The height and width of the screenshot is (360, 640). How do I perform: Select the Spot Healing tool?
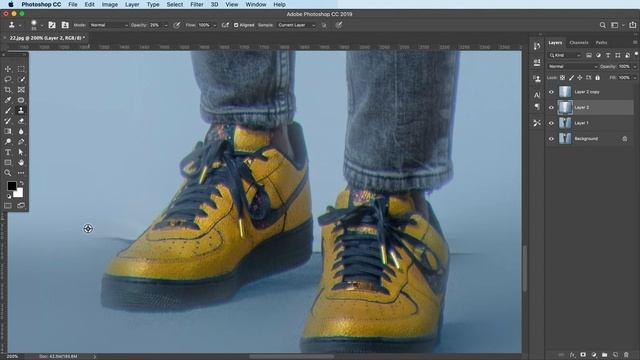click(x=21, y=100)
